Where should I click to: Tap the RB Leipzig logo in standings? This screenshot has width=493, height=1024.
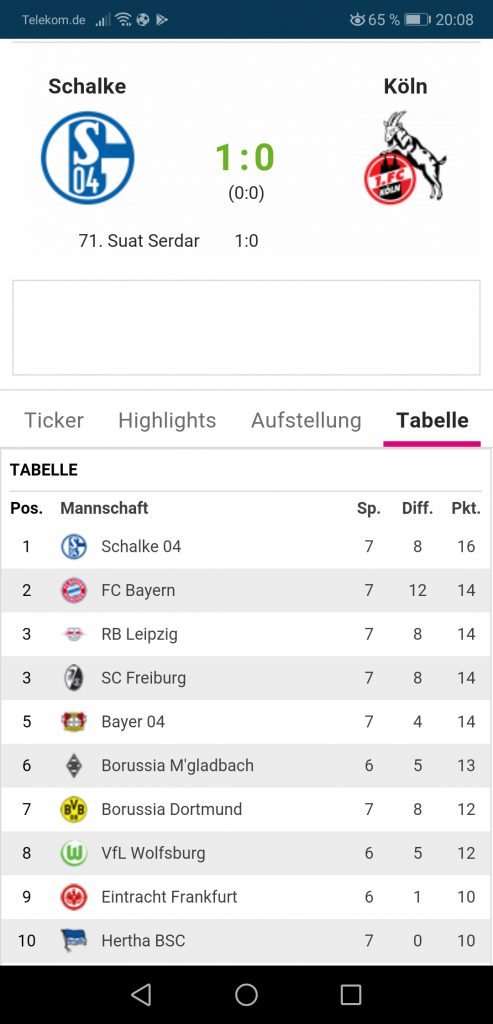73,634
